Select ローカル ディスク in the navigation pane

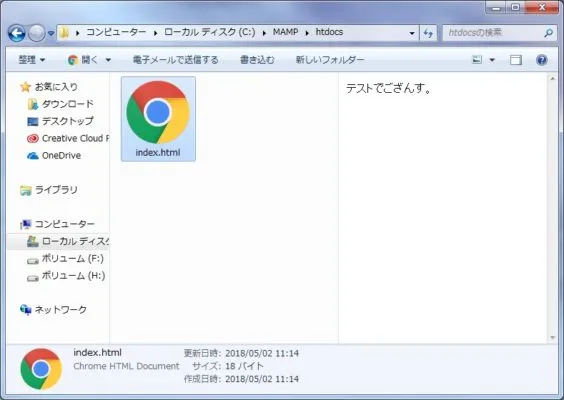pos(76,241)
